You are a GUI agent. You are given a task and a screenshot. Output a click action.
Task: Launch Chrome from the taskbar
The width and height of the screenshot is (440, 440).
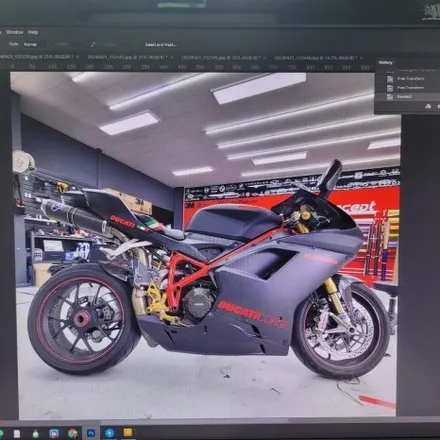coord(73,433)
